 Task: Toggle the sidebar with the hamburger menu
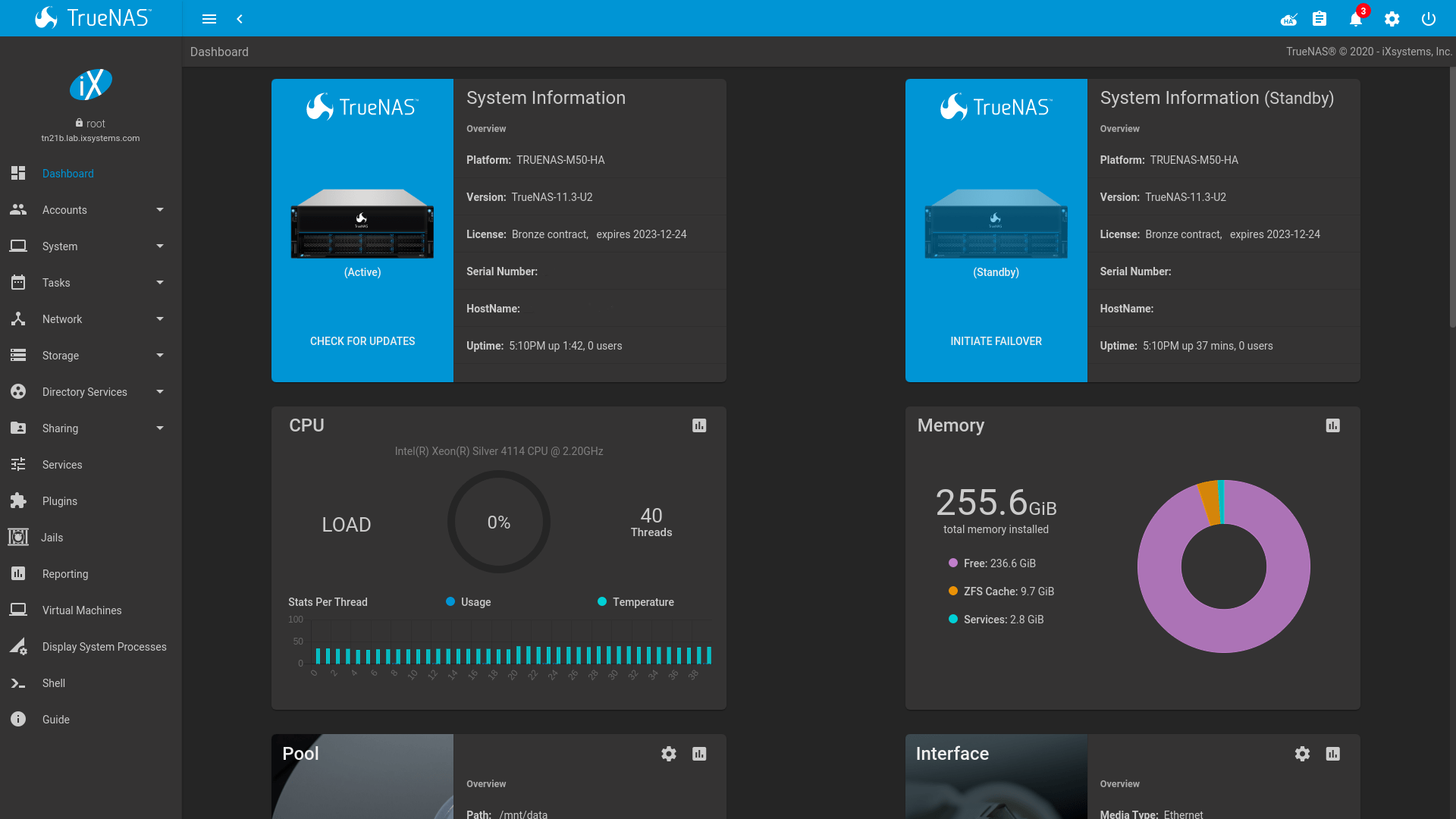(209, 19)
